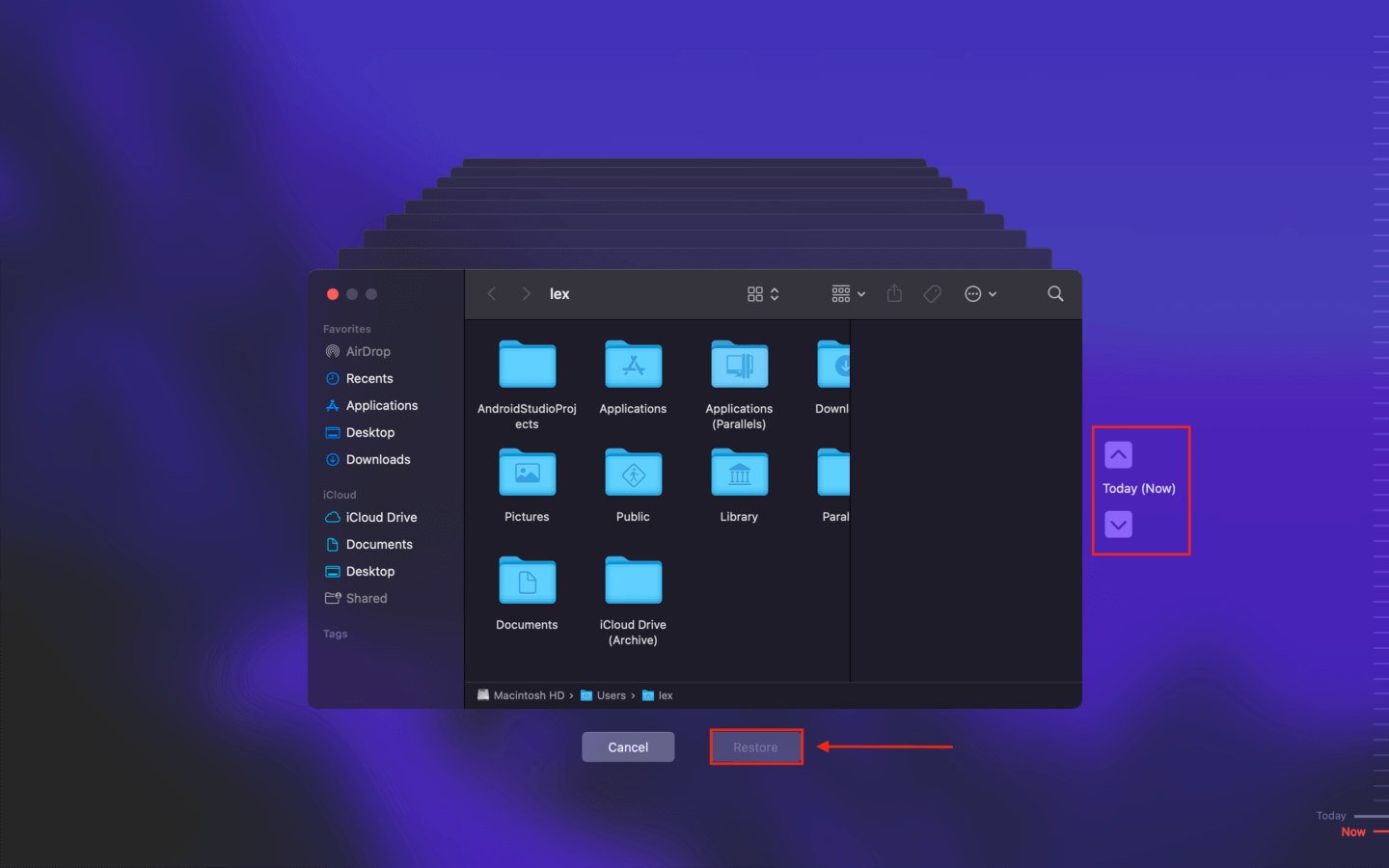Click the Cancel button

(x=628, y=747)
